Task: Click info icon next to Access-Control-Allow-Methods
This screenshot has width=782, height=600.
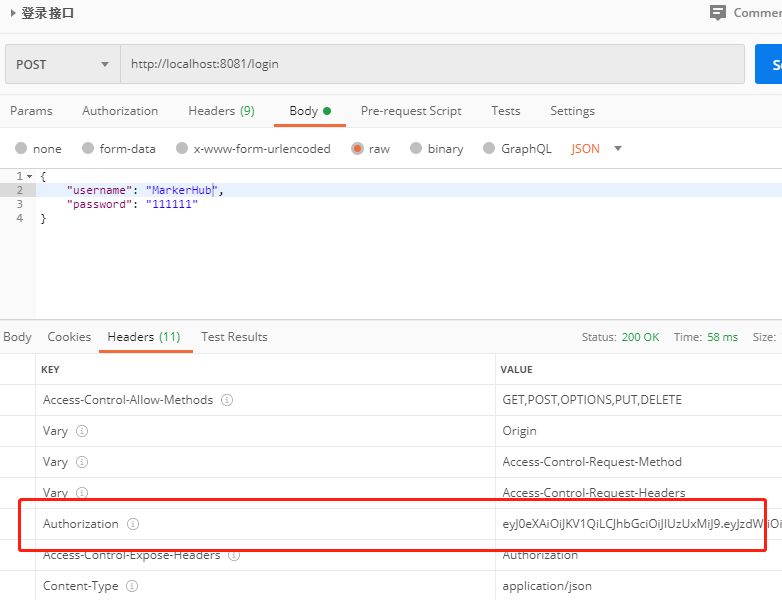Action: click(x=227, y=400)
